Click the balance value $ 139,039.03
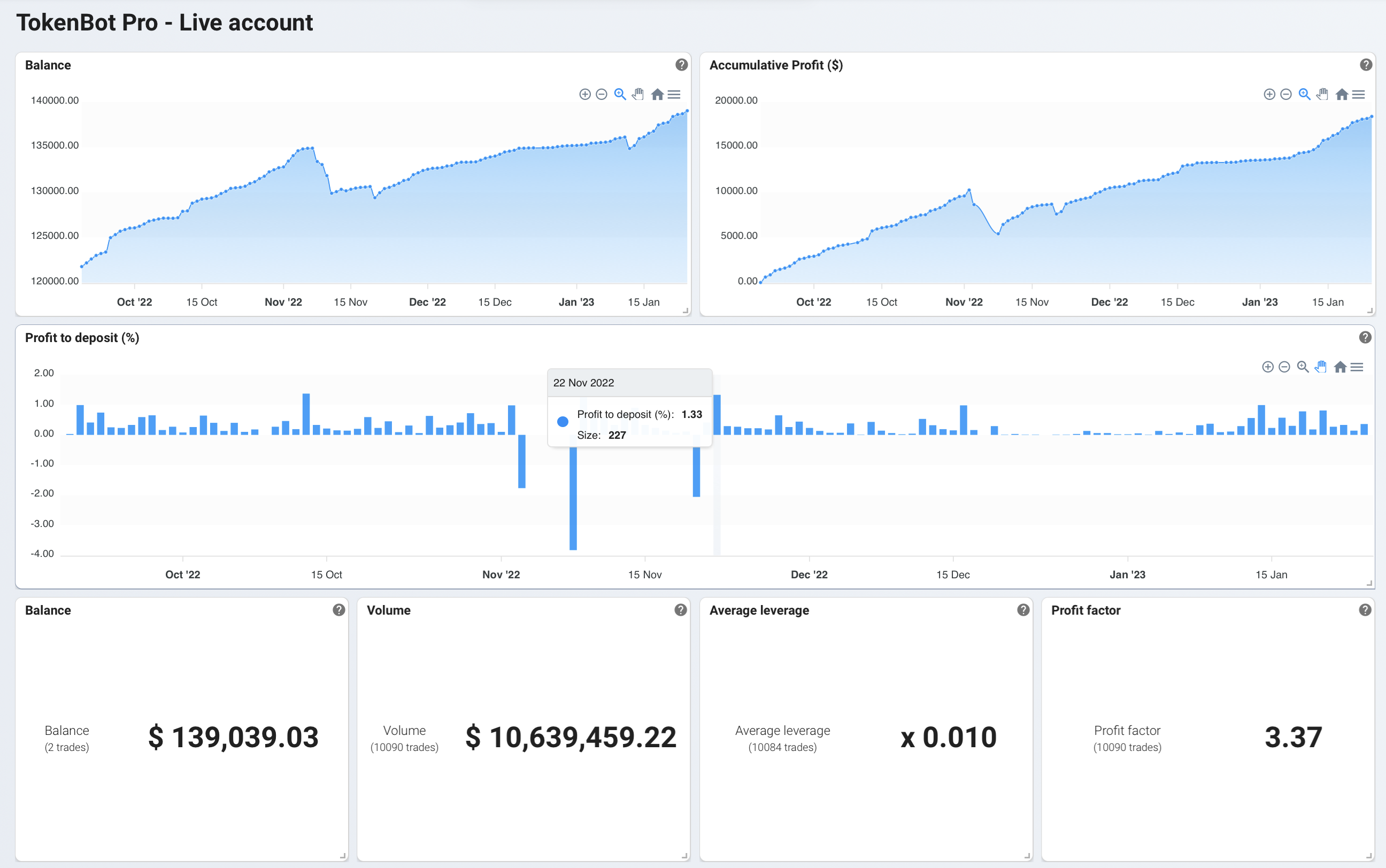The height and width of the screenshot is (868, 1386). (233, 737)
